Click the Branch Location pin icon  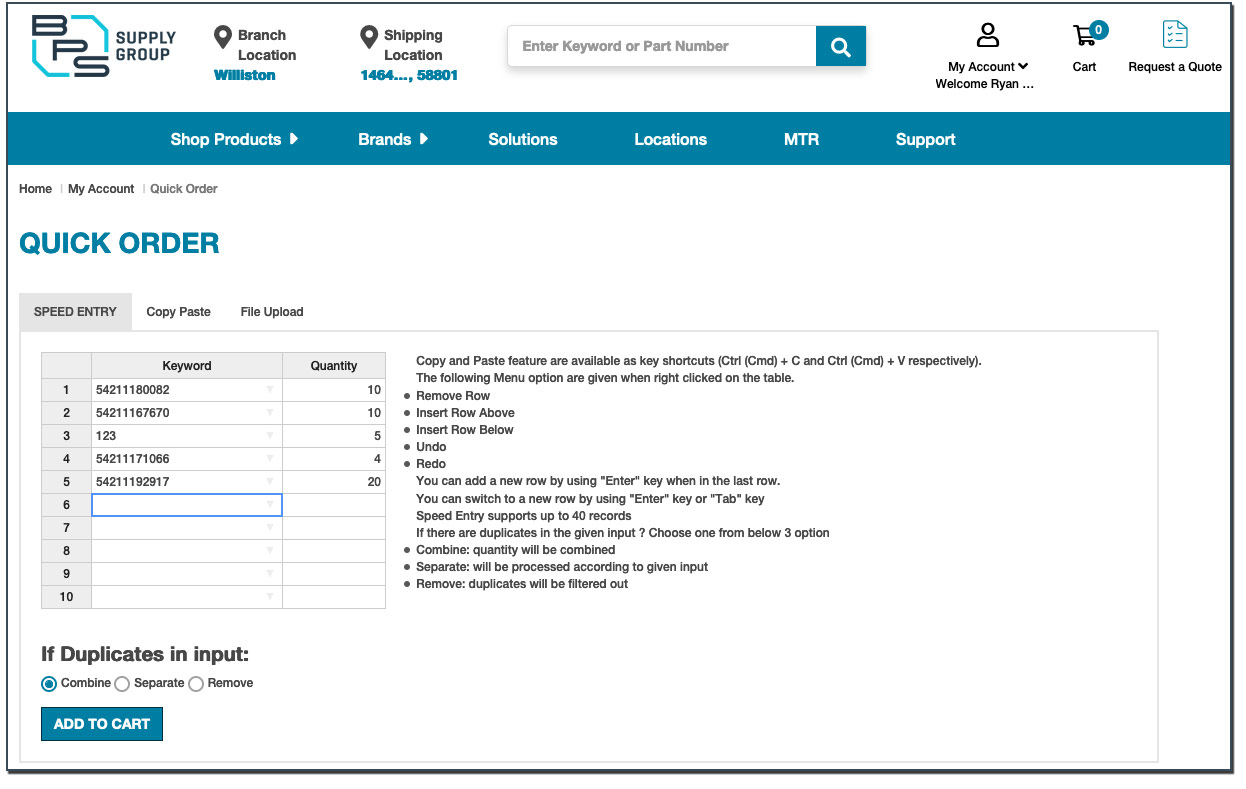(223, 38)
